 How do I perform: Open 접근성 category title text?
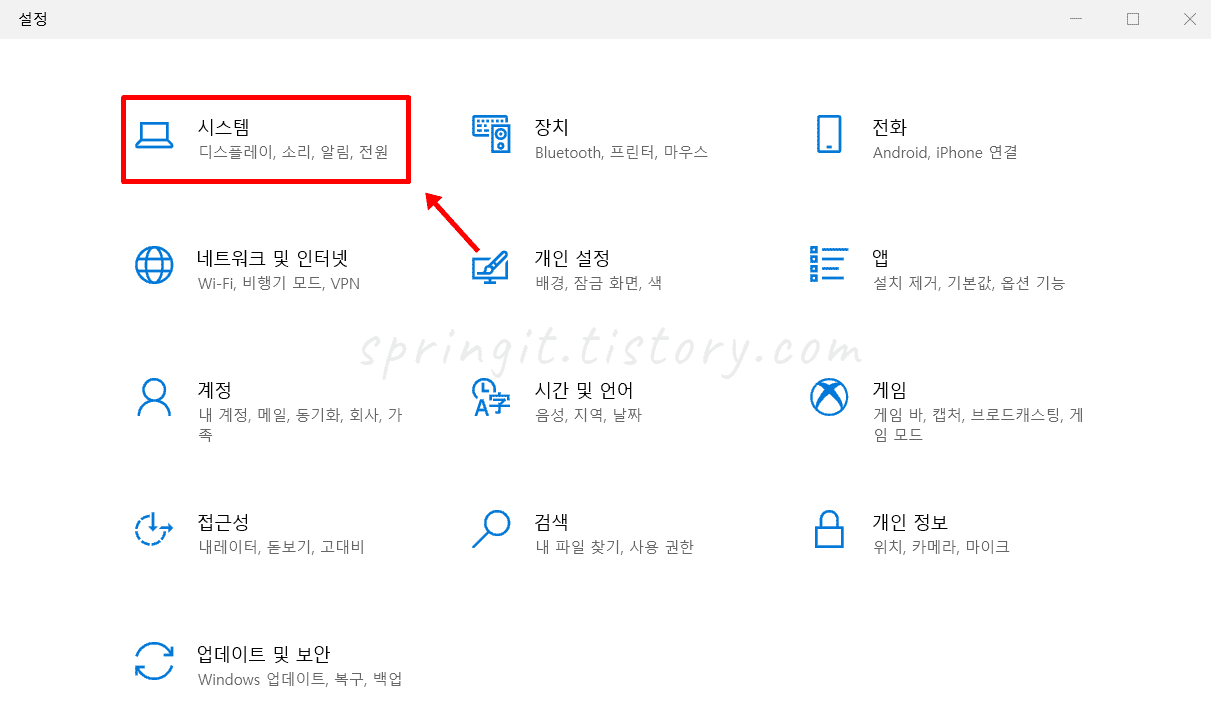pyautogui.click(x=223, y=522)
